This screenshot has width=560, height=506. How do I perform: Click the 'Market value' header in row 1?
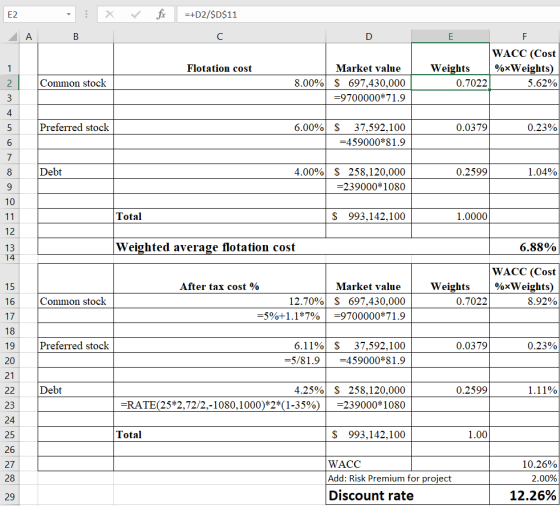coord(368,59)
